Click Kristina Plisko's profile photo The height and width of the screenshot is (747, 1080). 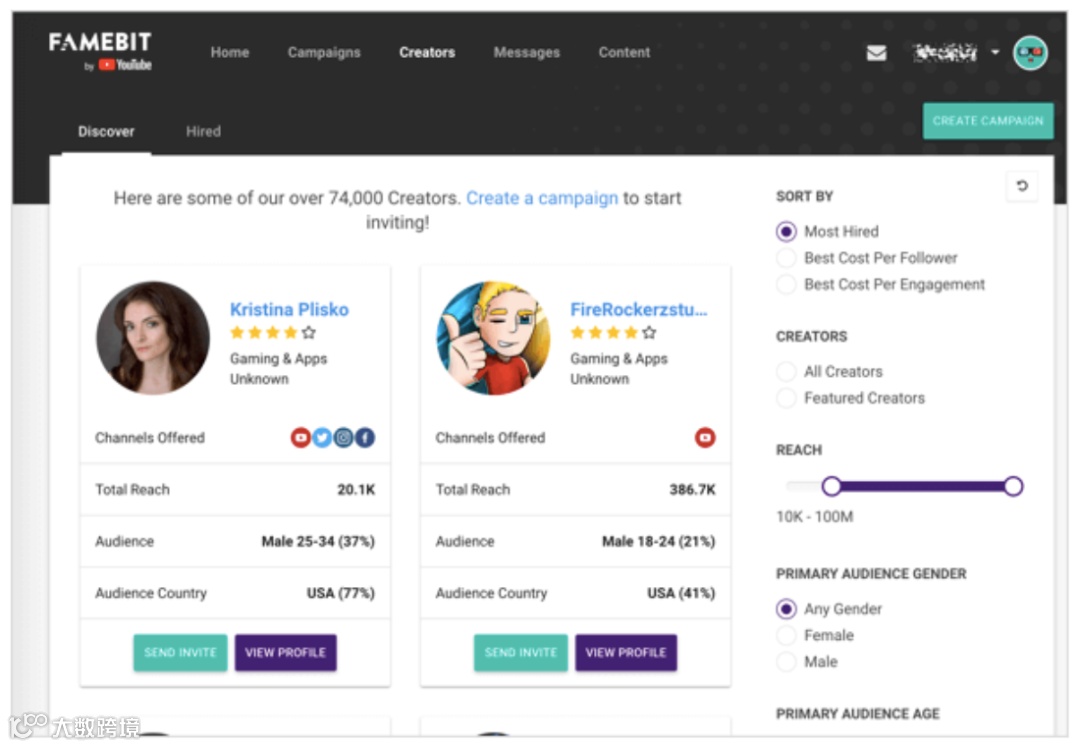click(x=153, y=338)
